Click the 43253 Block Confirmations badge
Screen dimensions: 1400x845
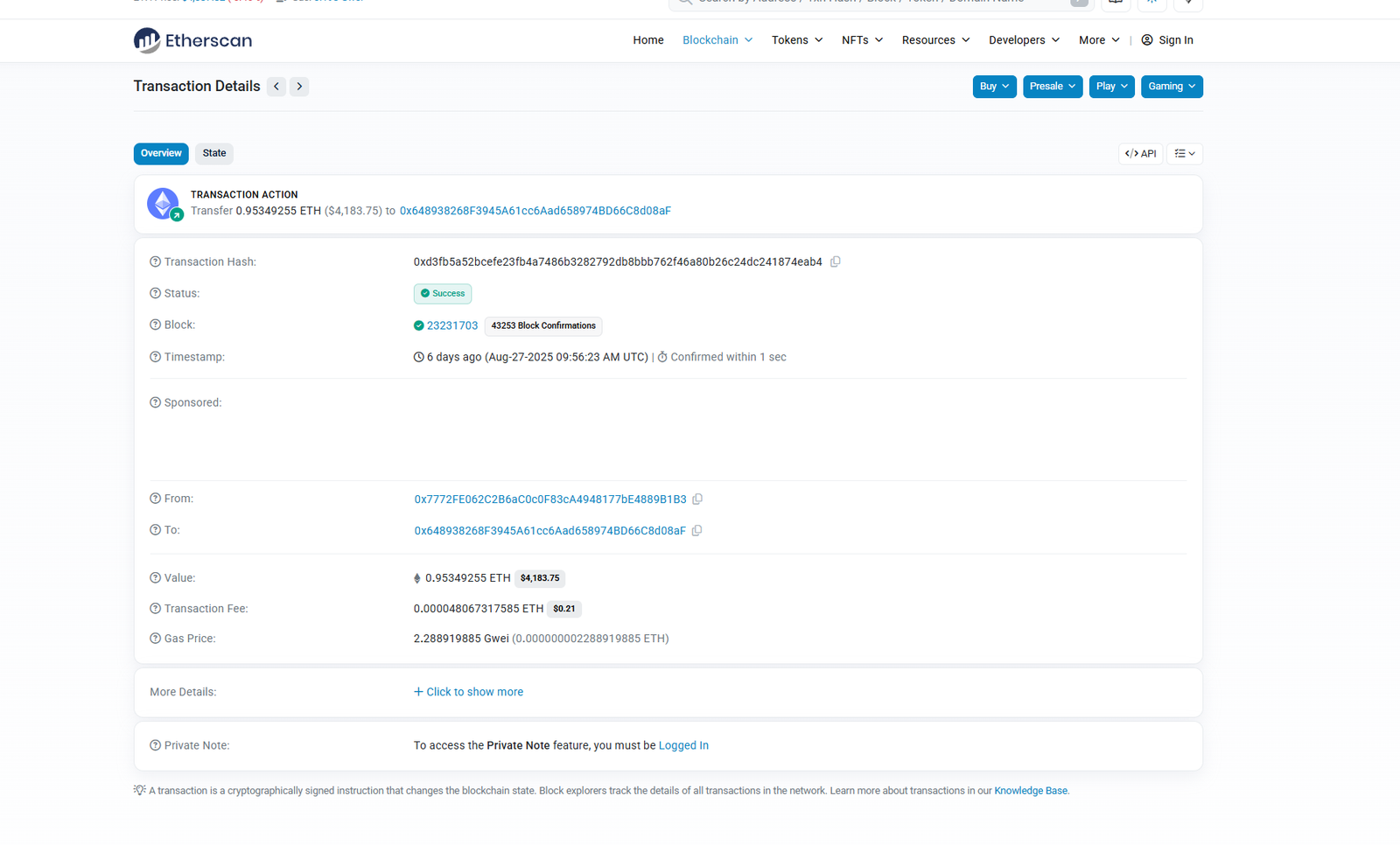click(x=543, y=325)
